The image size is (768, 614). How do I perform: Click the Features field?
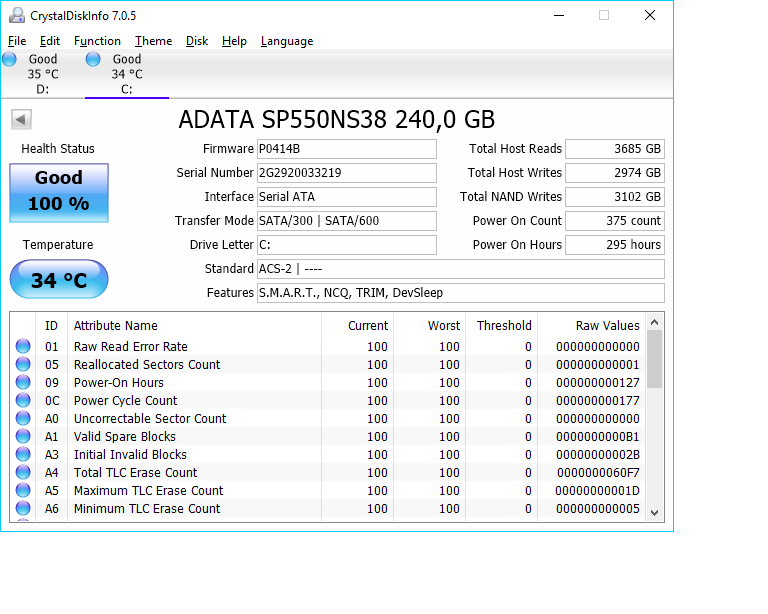point(461,293)
